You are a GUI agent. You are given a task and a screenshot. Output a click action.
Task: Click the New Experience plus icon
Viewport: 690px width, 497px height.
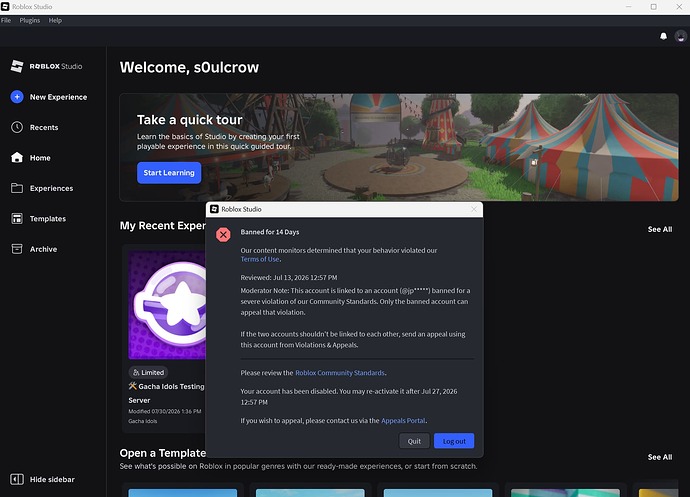17,97
